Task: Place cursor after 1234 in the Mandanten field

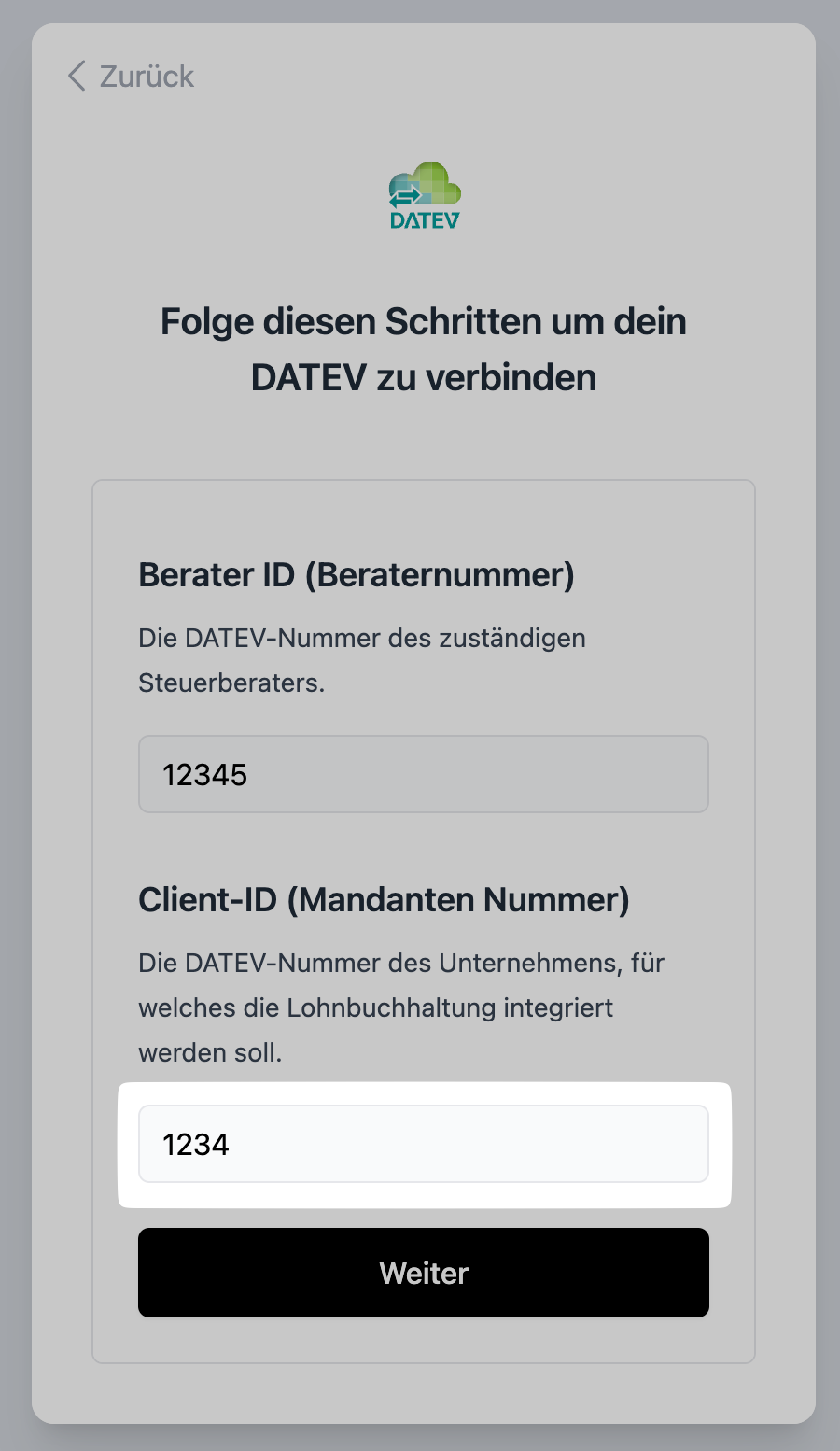Action: (231, 1145)
